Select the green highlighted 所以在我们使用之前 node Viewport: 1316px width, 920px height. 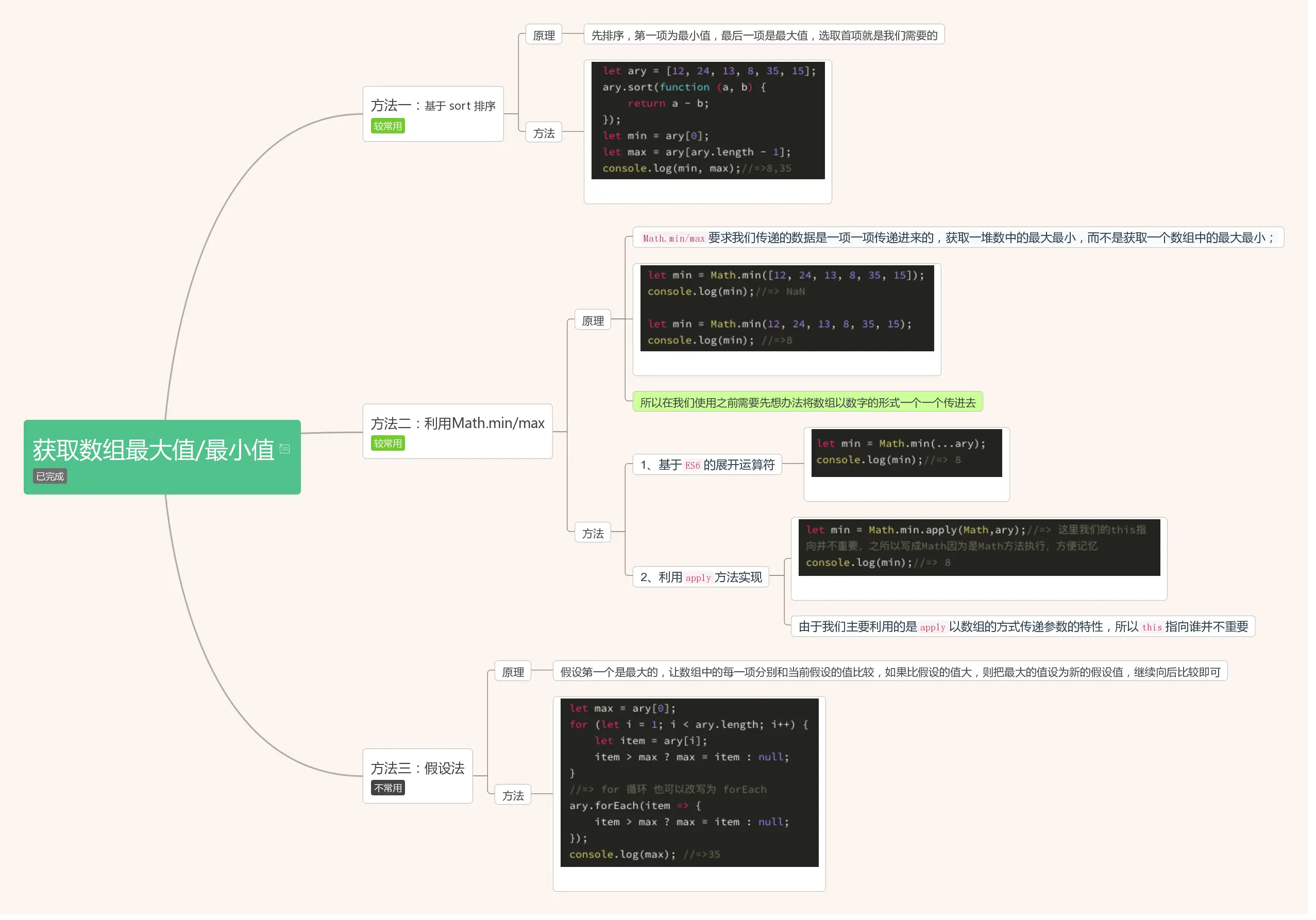[807, 403]
